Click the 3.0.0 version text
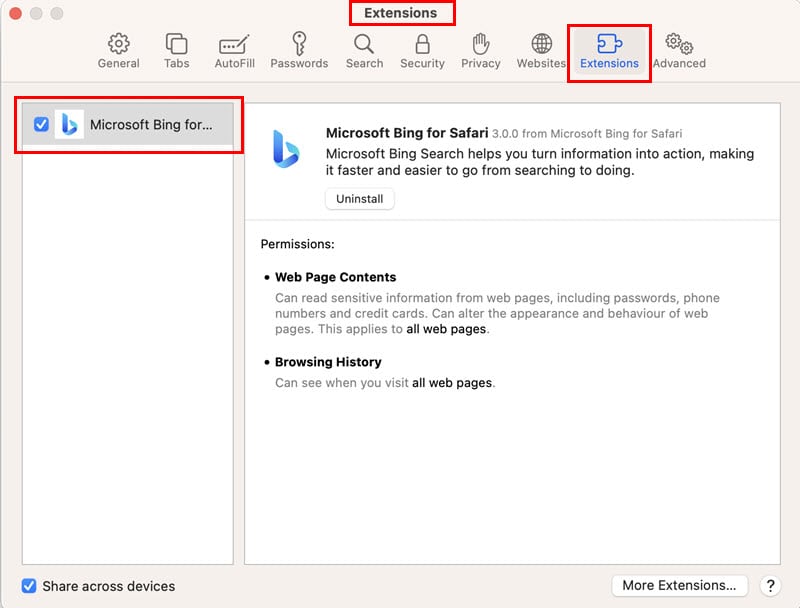The height and width of the screenshot is (608, 800). pos(505,134)
